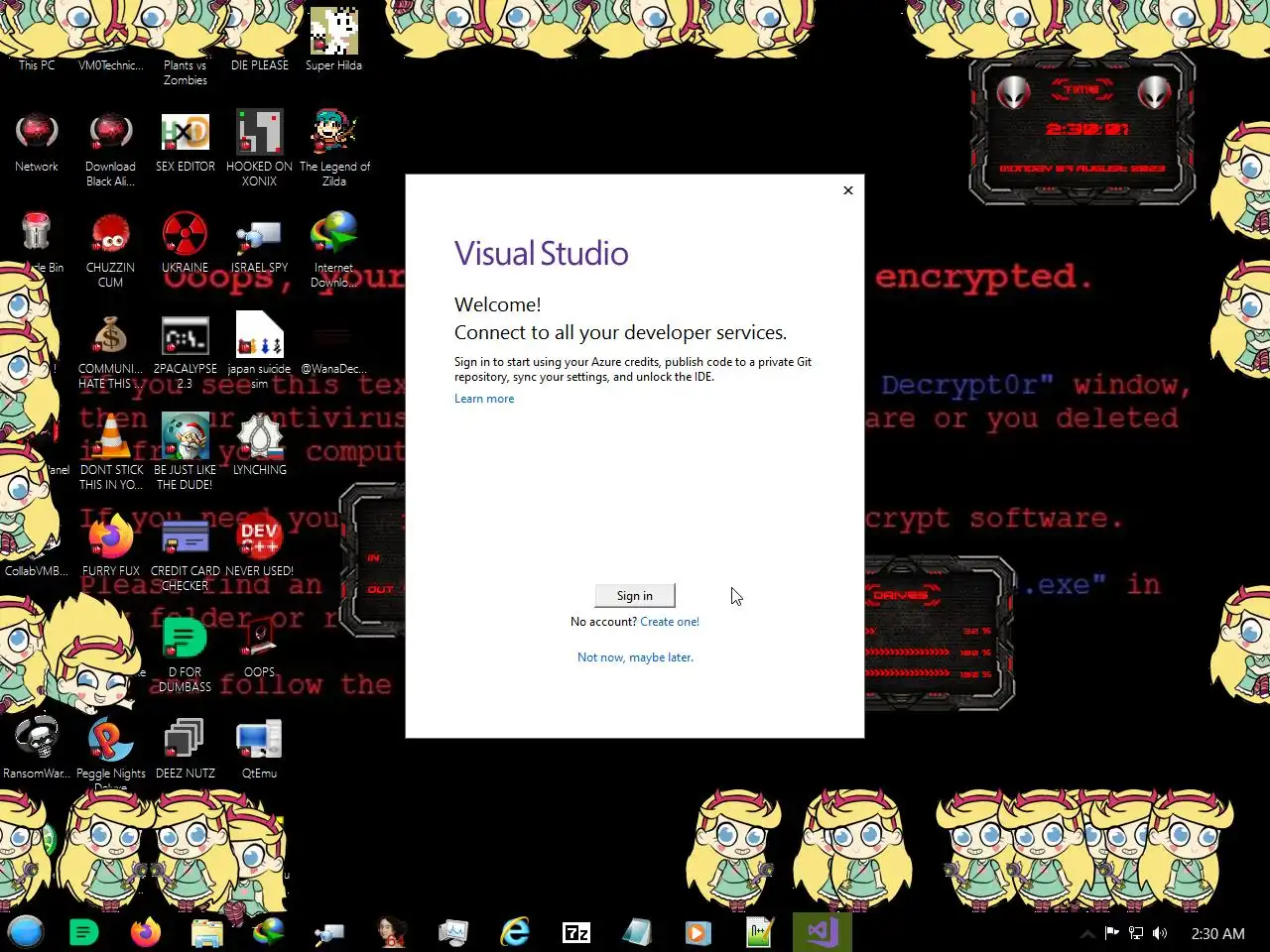Select the Plants vs Zombies icon label
Viewport: 1270px width, 952px height.
[x=185, y=72]
